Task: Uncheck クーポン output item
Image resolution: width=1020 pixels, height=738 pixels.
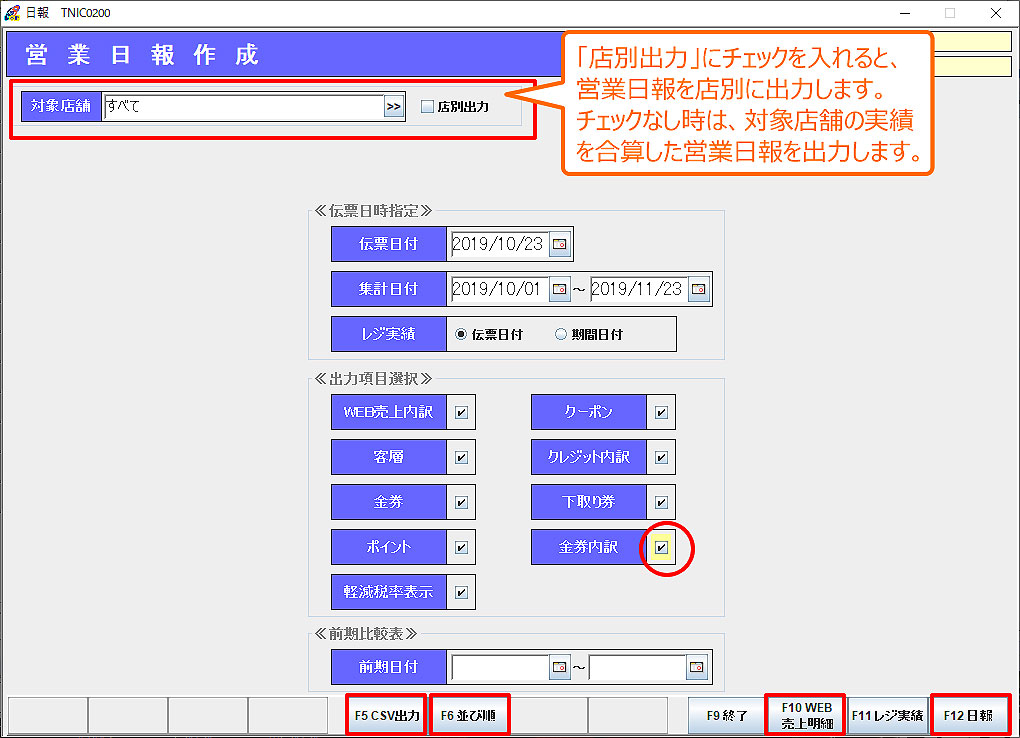Action: pos(662,412)
